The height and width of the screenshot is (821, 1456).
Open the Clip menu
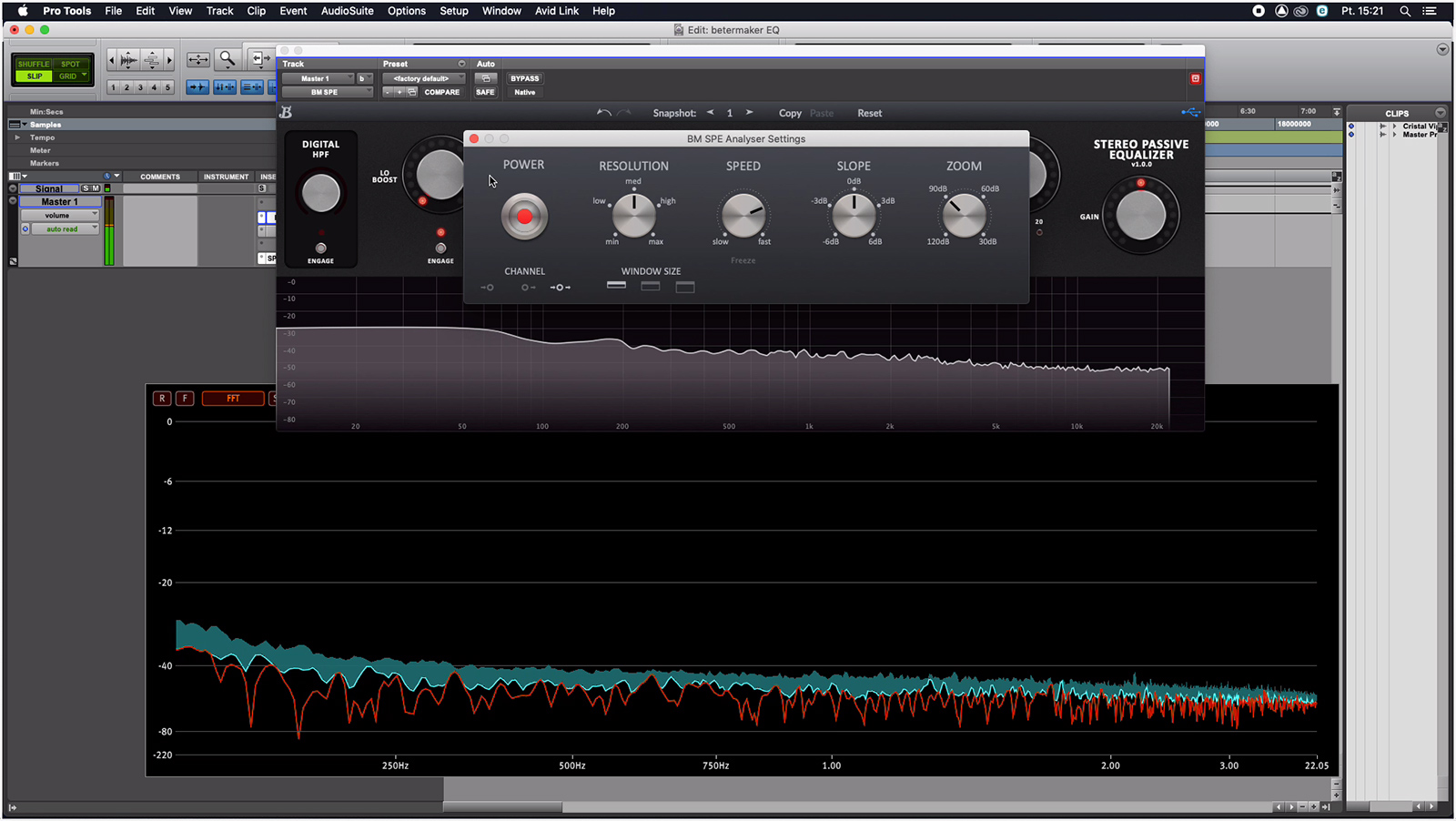256,11
